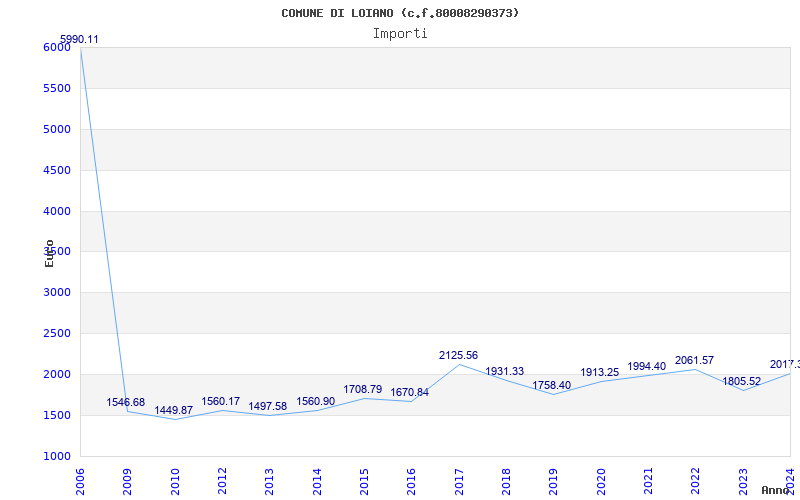Click data label 1931.33
Image resolution: width=800 pixels, height=500 pixels.
(x=505, y=371)
